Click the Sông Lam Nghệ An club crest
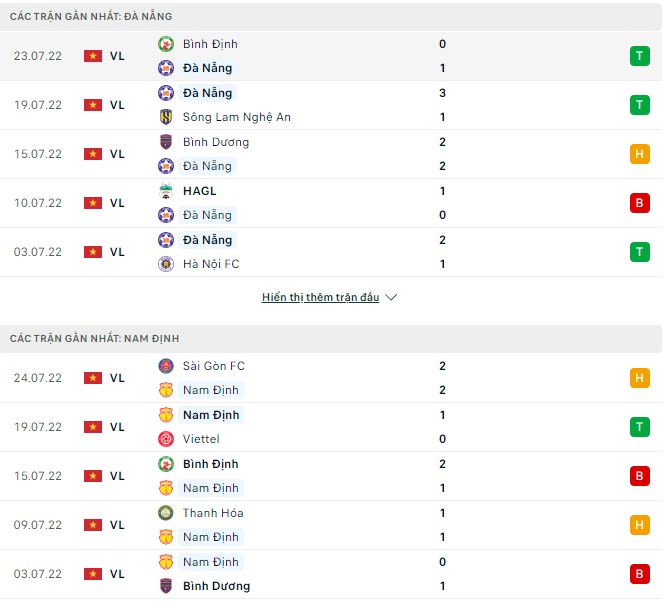This screenshot has height=603, width=670. coord(166,117)
